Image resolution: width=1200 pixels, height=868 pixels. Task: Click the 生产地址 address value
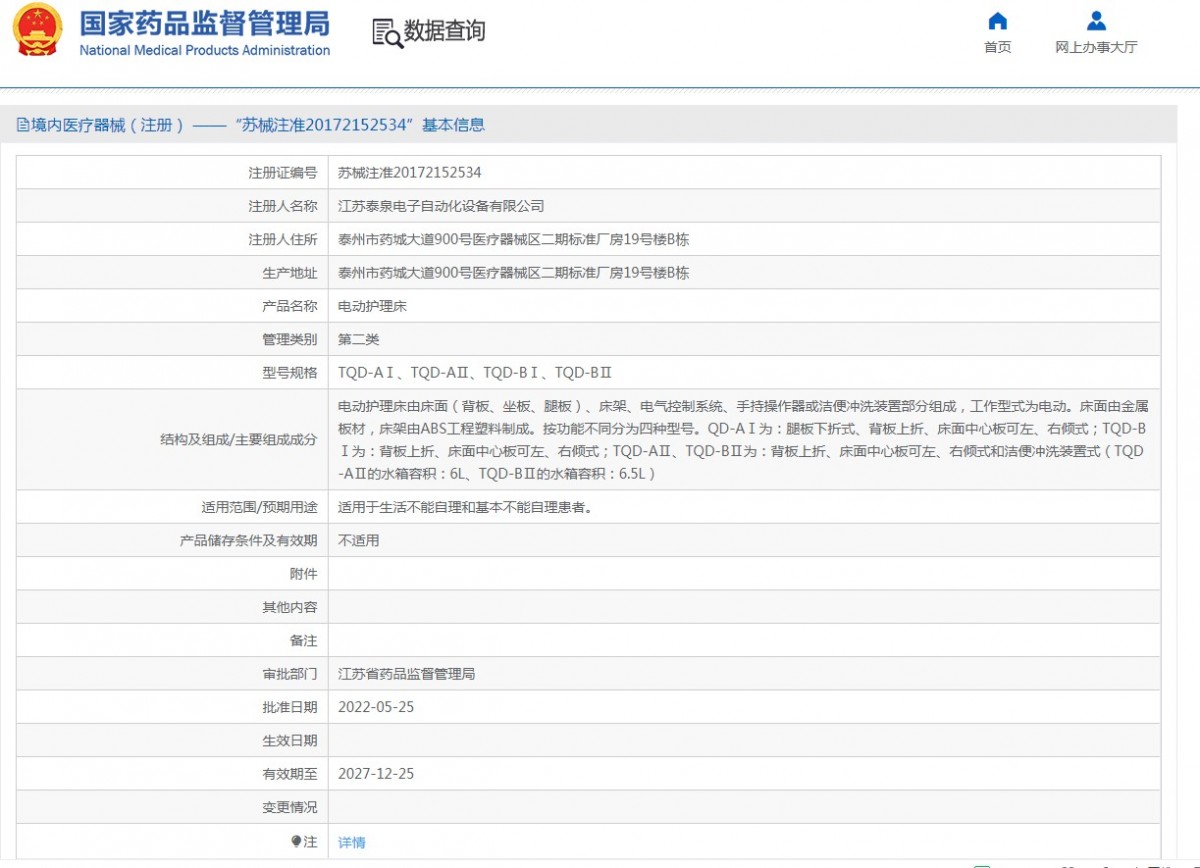click(x=514, y=273)
